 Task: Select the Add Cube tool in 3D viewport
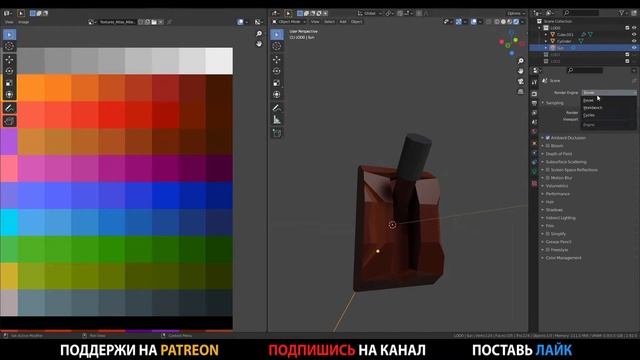277,133
